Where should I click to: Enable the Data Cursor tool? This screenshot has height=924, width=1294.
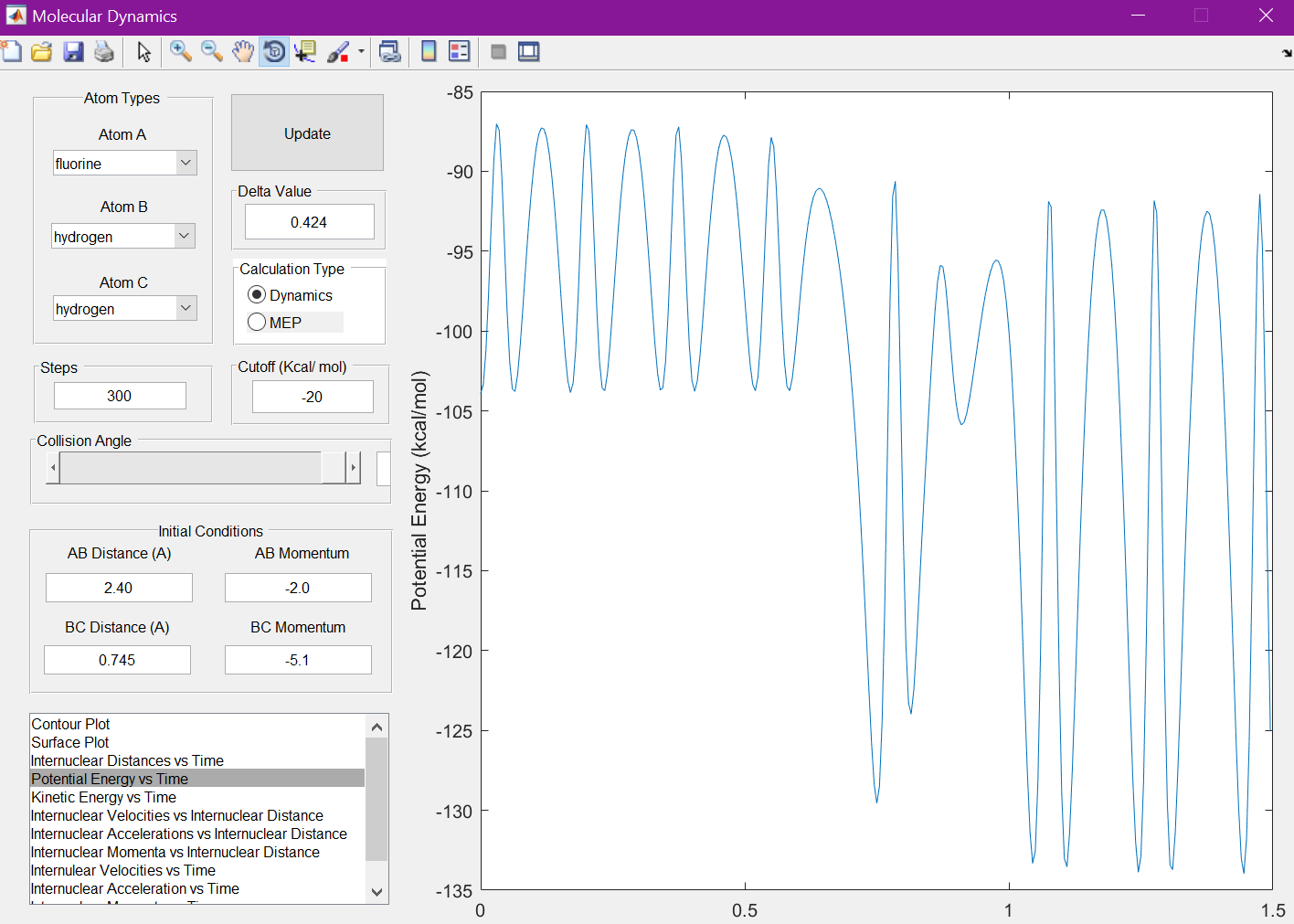(305, 52)
